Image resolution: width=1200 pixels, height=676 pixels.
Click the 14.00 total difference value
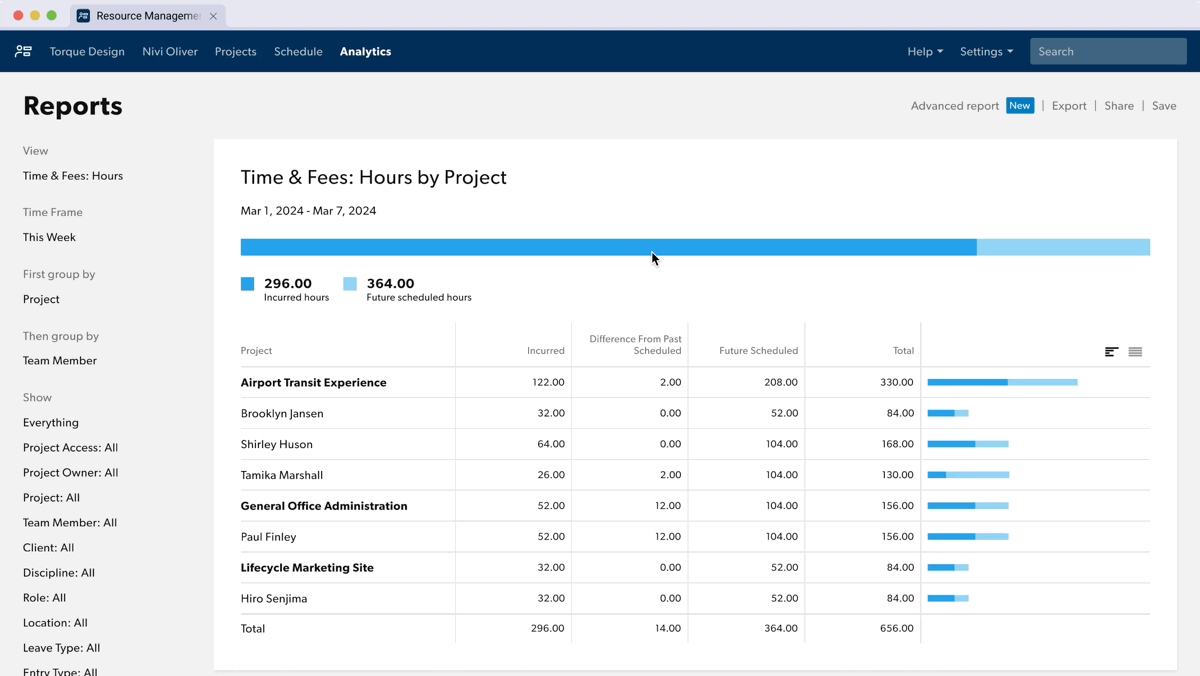pos(666,629)
